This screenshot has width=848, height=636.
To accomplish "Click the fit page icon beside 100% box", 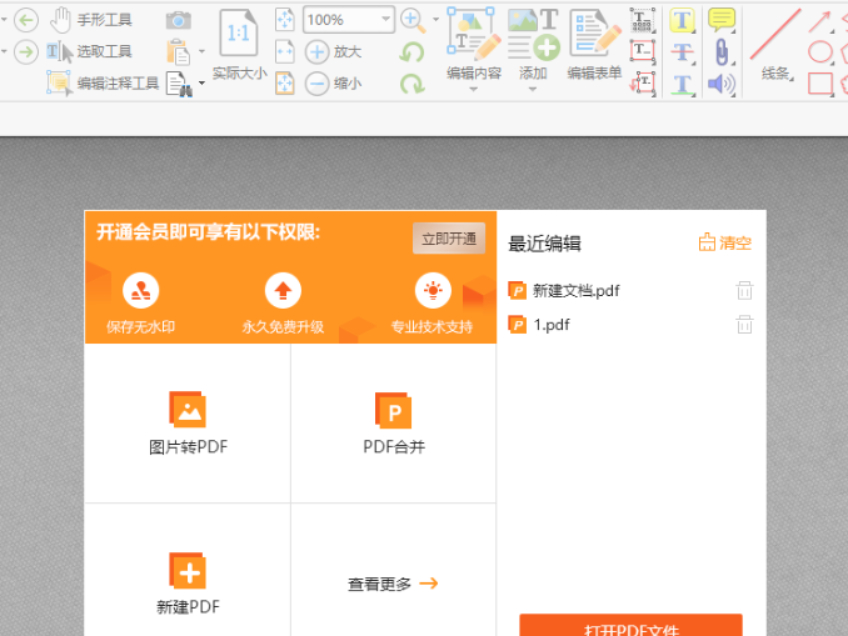I will coord(284,20).
